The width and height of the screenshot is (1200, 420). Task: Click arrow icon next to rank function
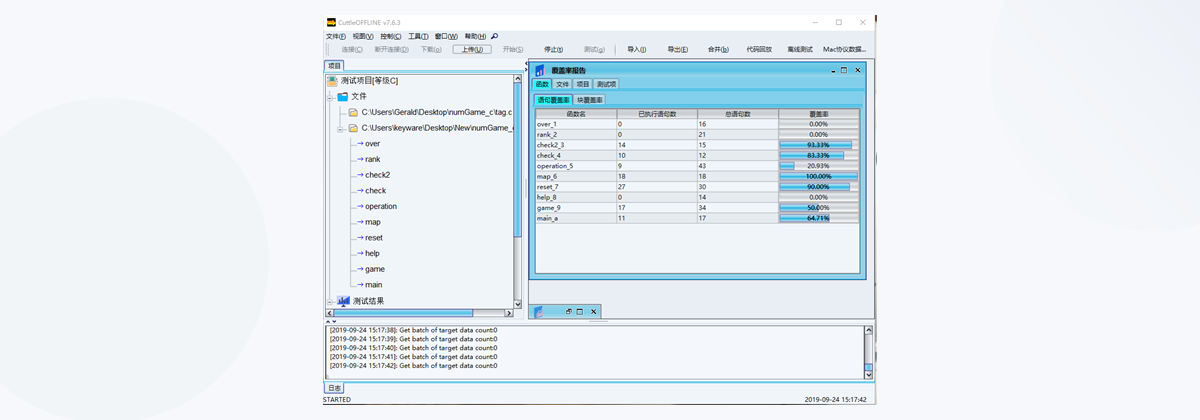[360, 159]
